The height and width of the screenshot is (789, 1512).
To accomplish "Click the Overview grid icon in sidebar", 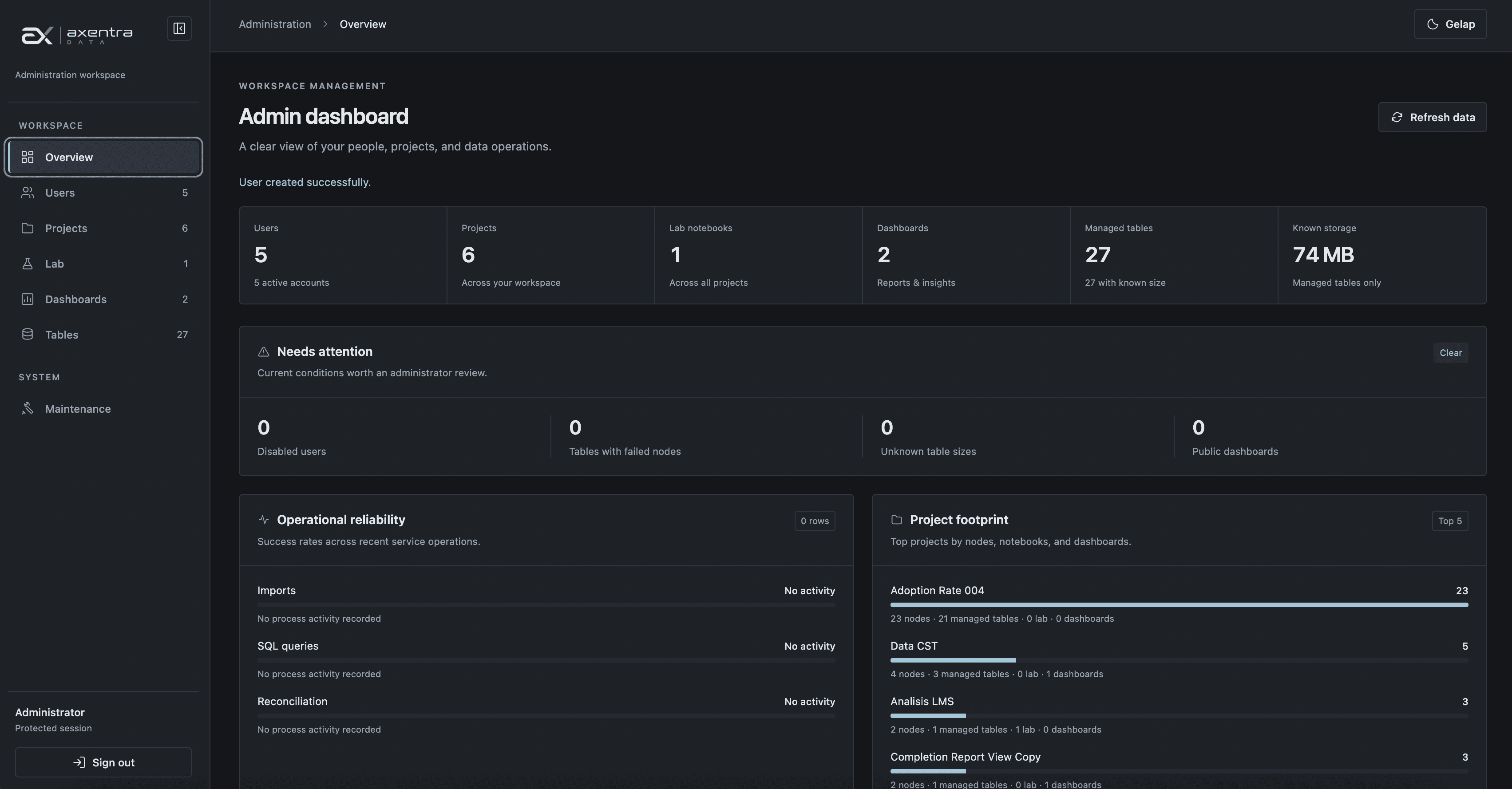I will pos(28,157).
